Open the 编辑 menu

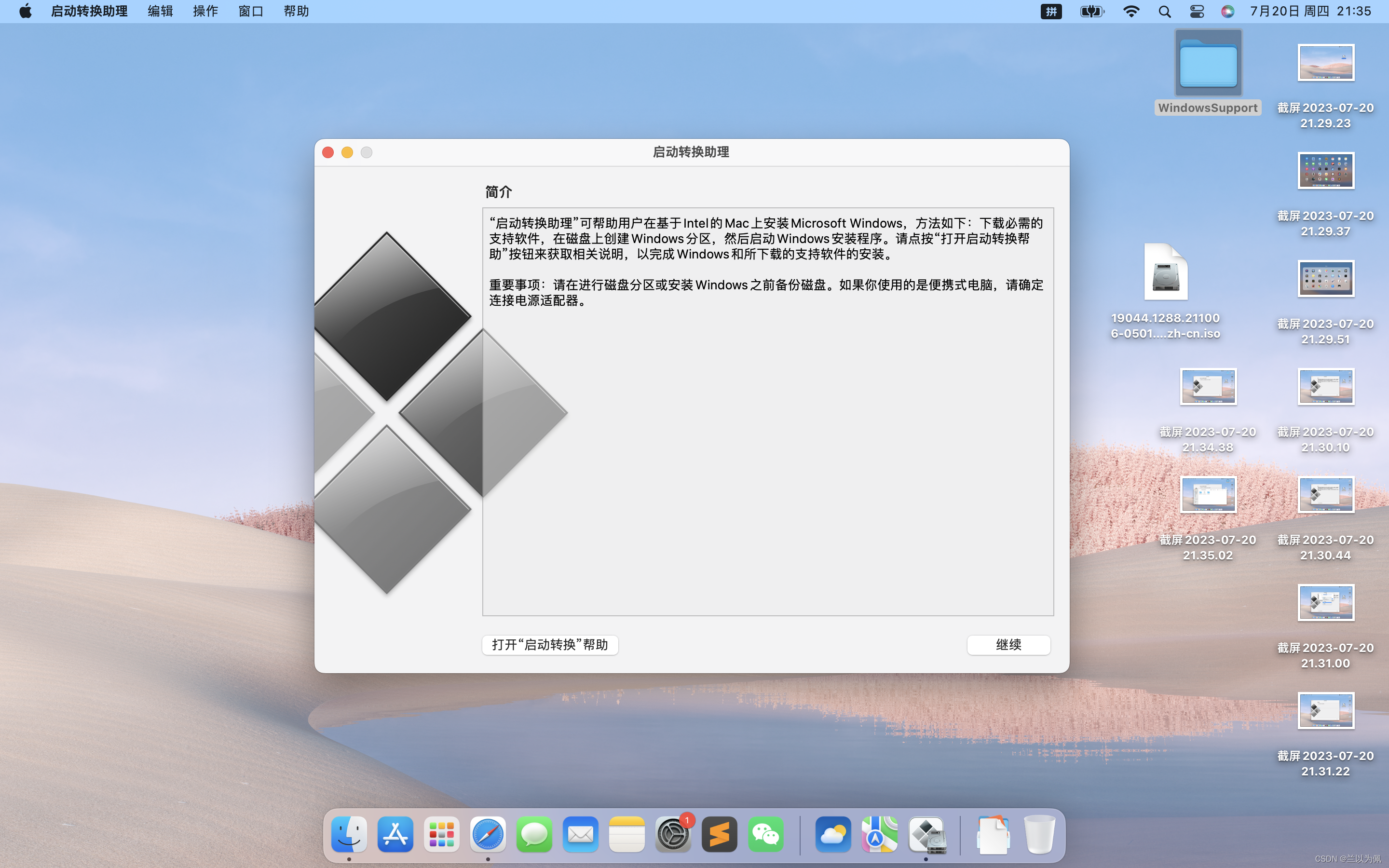160,12
